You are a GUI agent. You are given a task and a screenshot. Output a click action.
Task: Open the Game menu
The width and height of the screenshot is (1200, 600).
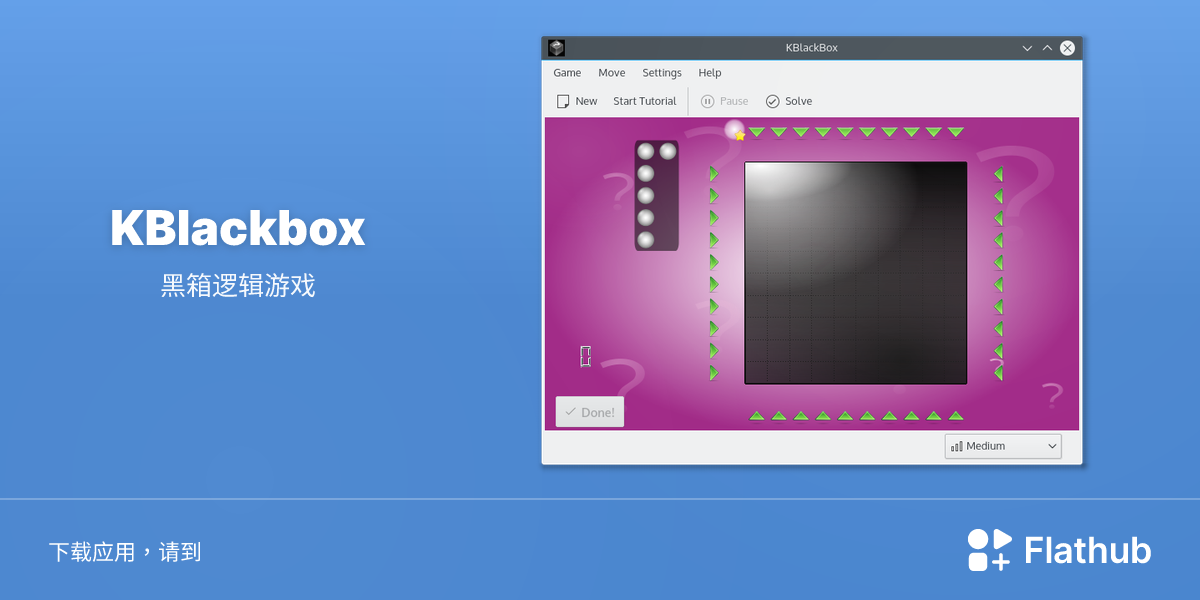[x=567, y=73]
